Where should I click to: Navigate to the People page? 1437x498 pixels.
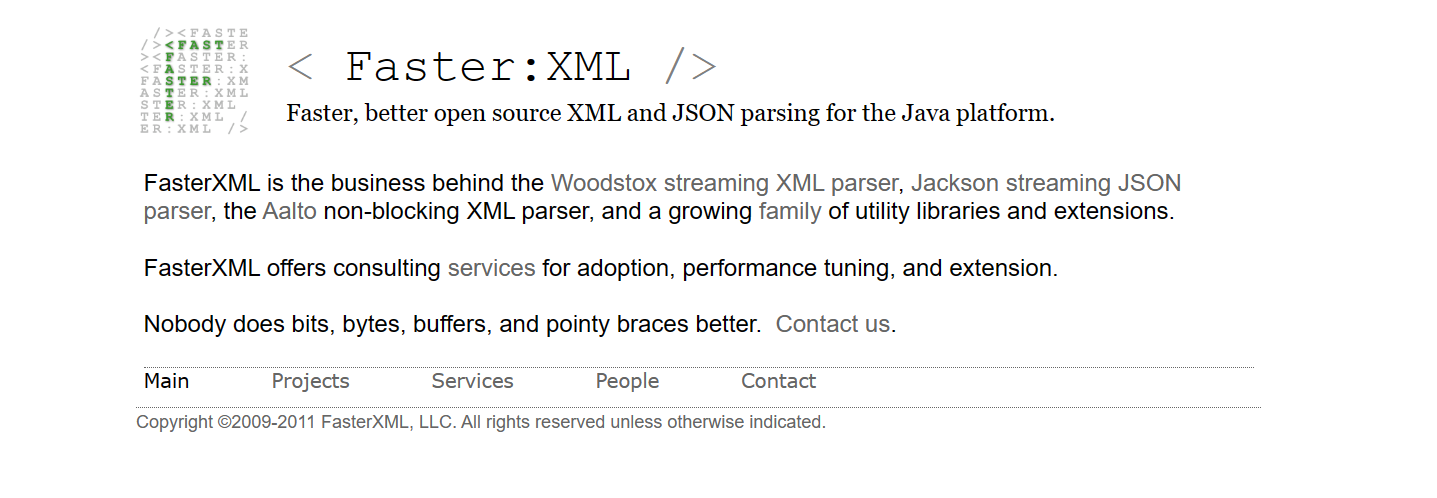tap(627, 381)
